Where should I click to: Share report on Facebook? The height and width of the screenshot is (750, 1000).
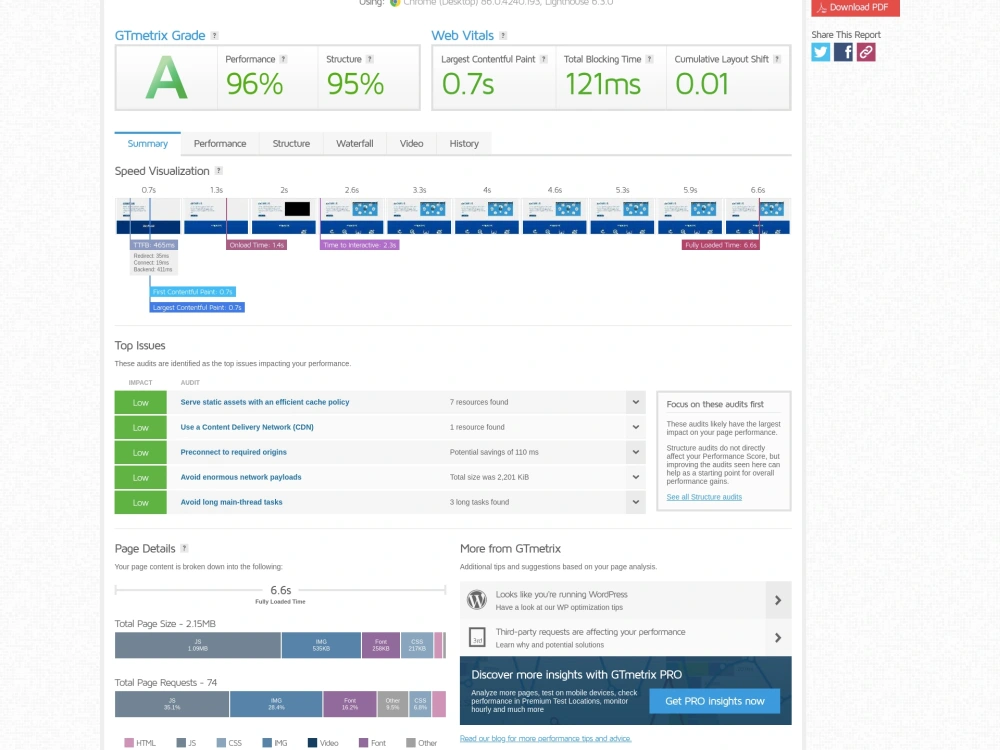[843, 52]
